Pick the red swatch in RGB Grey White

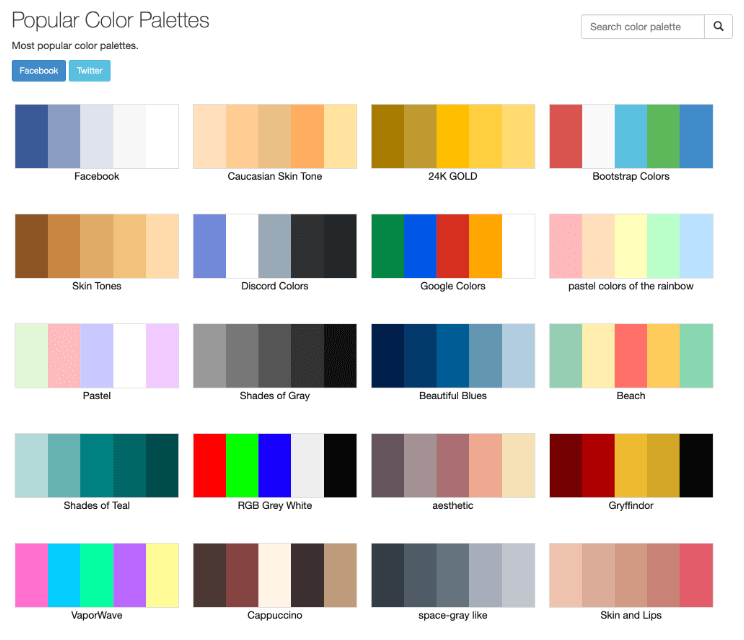pos(209,466)
